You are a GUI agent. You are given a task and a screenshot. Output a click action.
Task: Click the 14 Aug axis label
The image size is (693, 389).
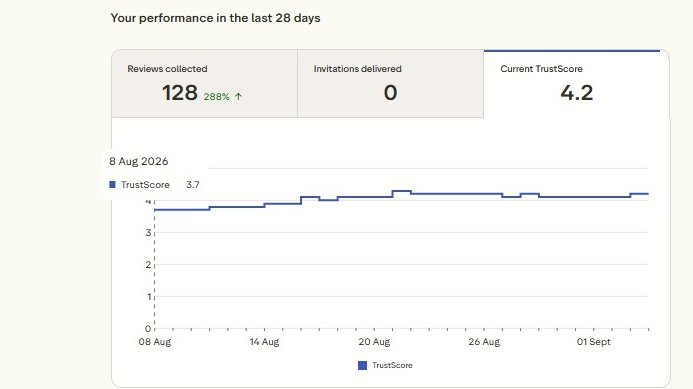[x=264, y=342]
